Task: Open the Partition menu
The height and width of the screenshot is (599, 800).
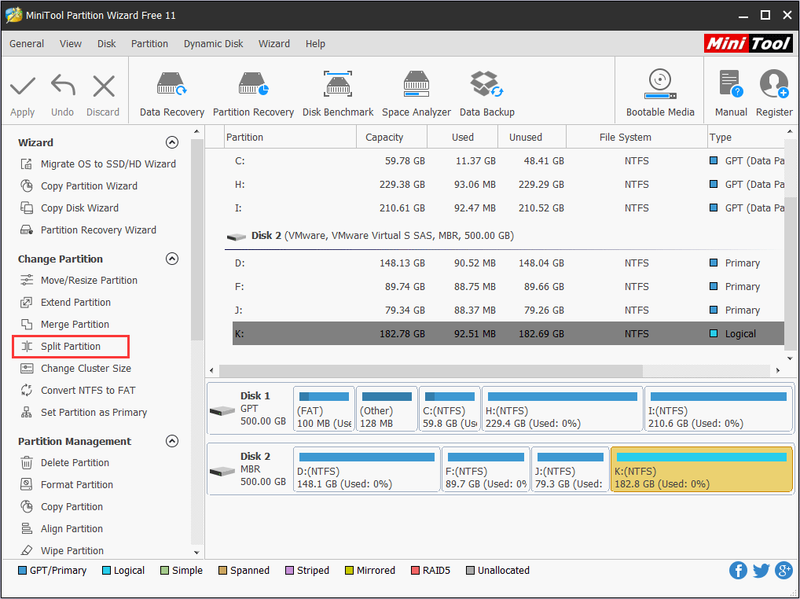Action: coord(149,44)
